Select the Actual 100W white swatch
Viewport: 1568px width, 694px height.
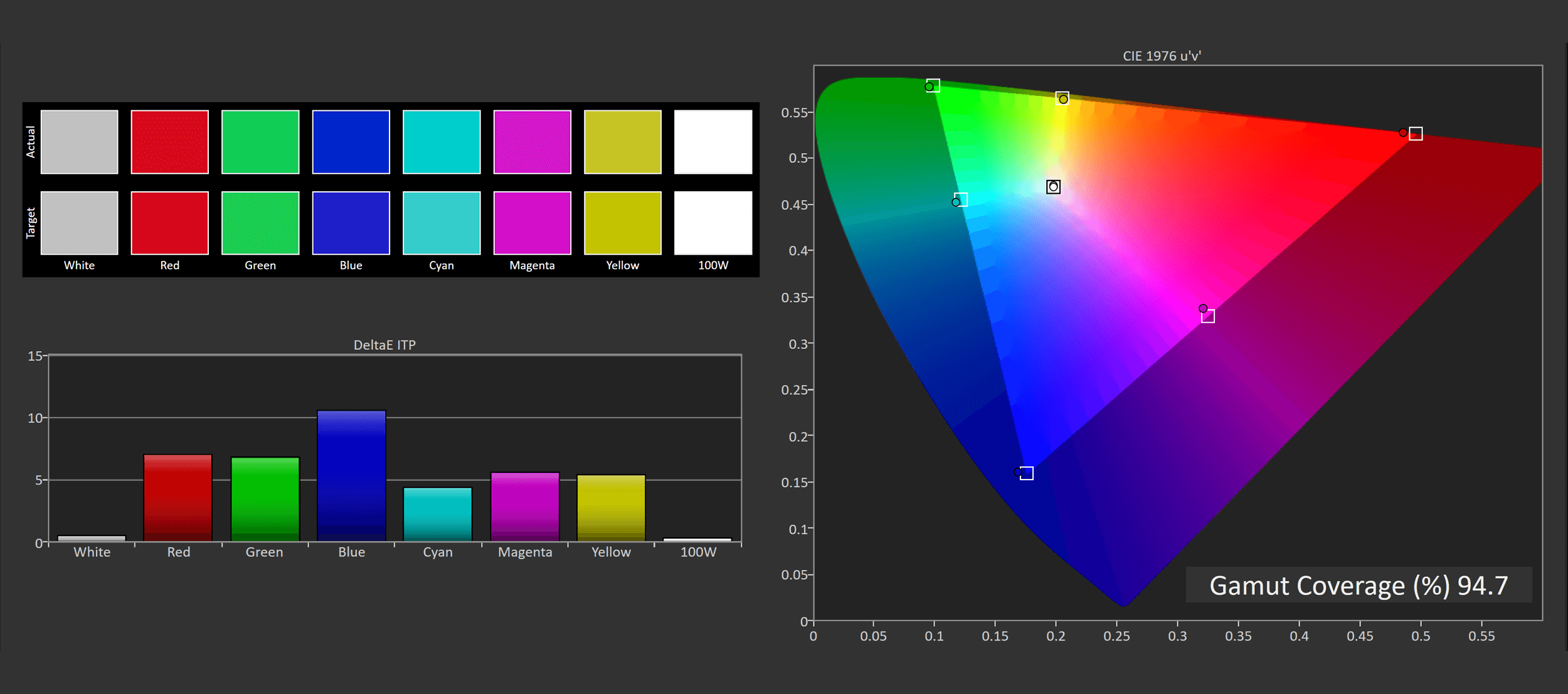[713, 142]
